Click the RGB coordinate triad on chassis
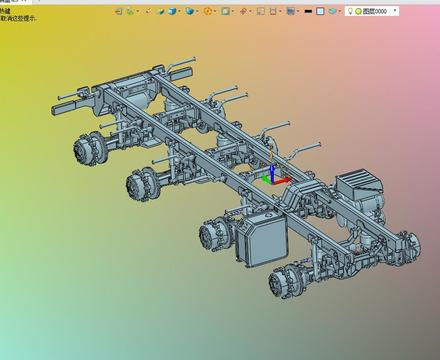 275,175
